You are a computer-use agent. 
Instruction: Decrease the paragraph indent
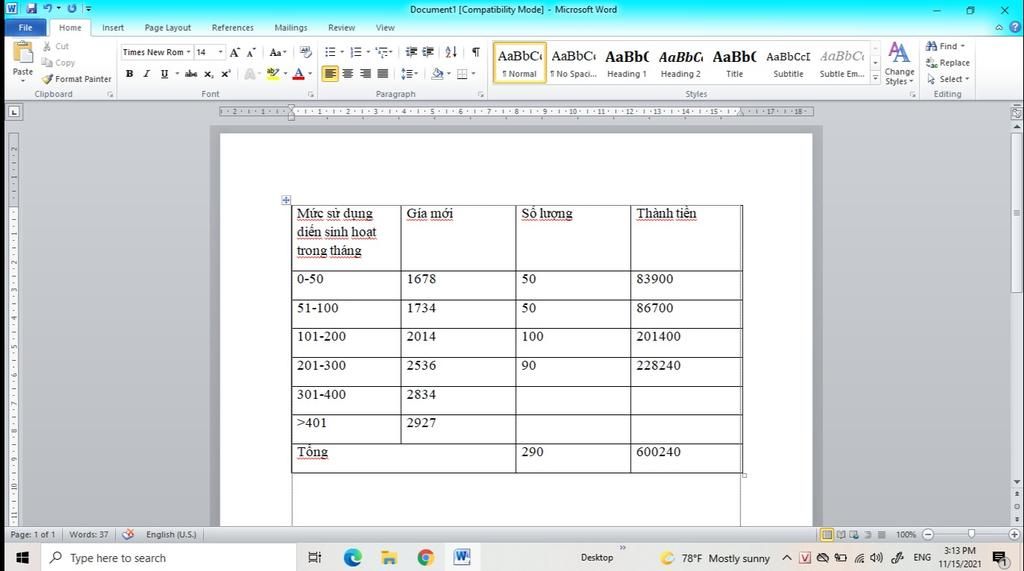point(411,52)
